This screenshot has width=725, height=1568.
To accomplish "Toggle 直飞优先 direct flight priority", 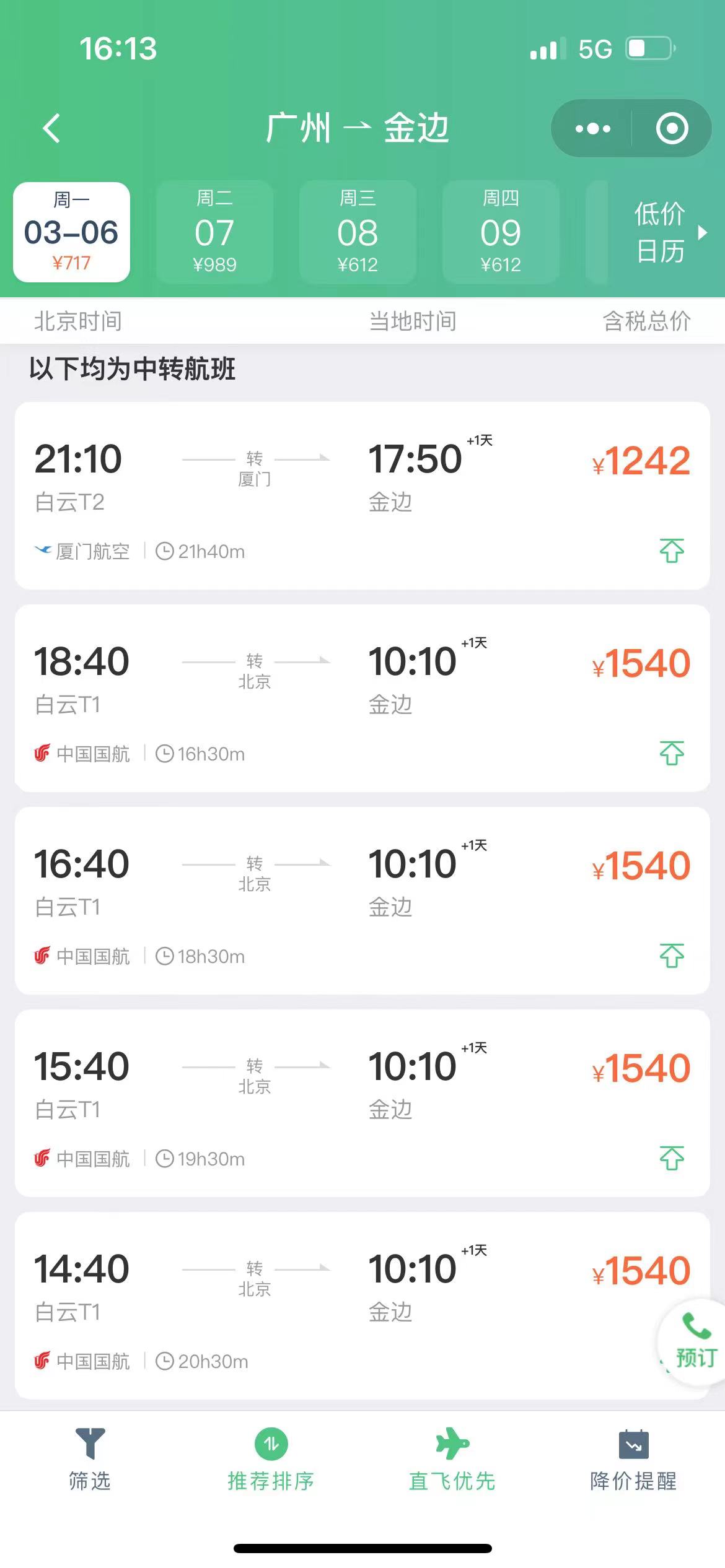I will 452,1459.
